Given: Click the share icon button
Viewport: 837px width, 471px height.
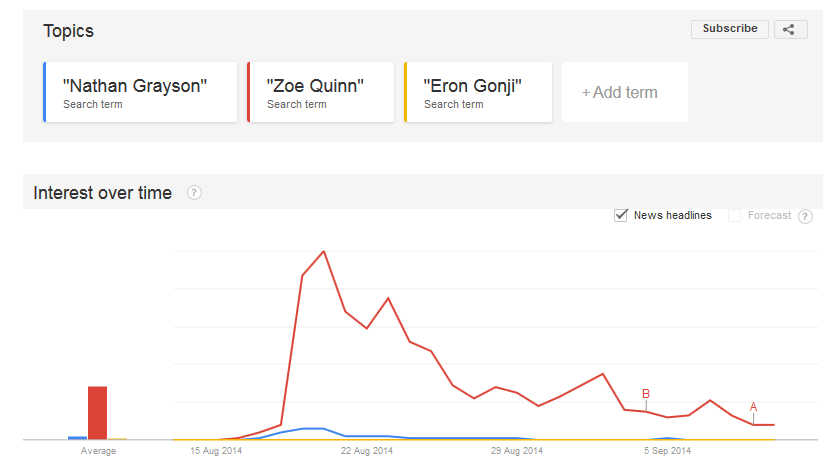Looking at the screenshot, I should [x=789, y=29].
